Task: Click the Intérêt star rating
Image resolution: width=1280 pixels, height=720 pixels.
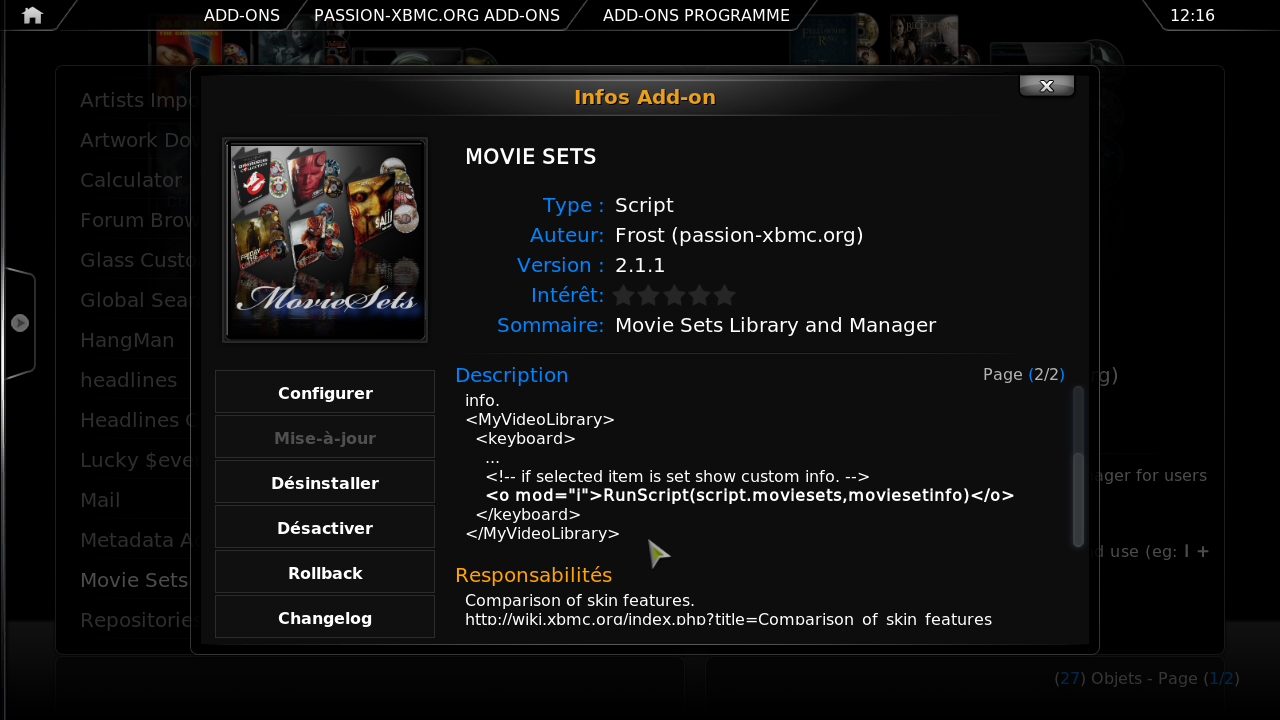Action: (674, 295)
